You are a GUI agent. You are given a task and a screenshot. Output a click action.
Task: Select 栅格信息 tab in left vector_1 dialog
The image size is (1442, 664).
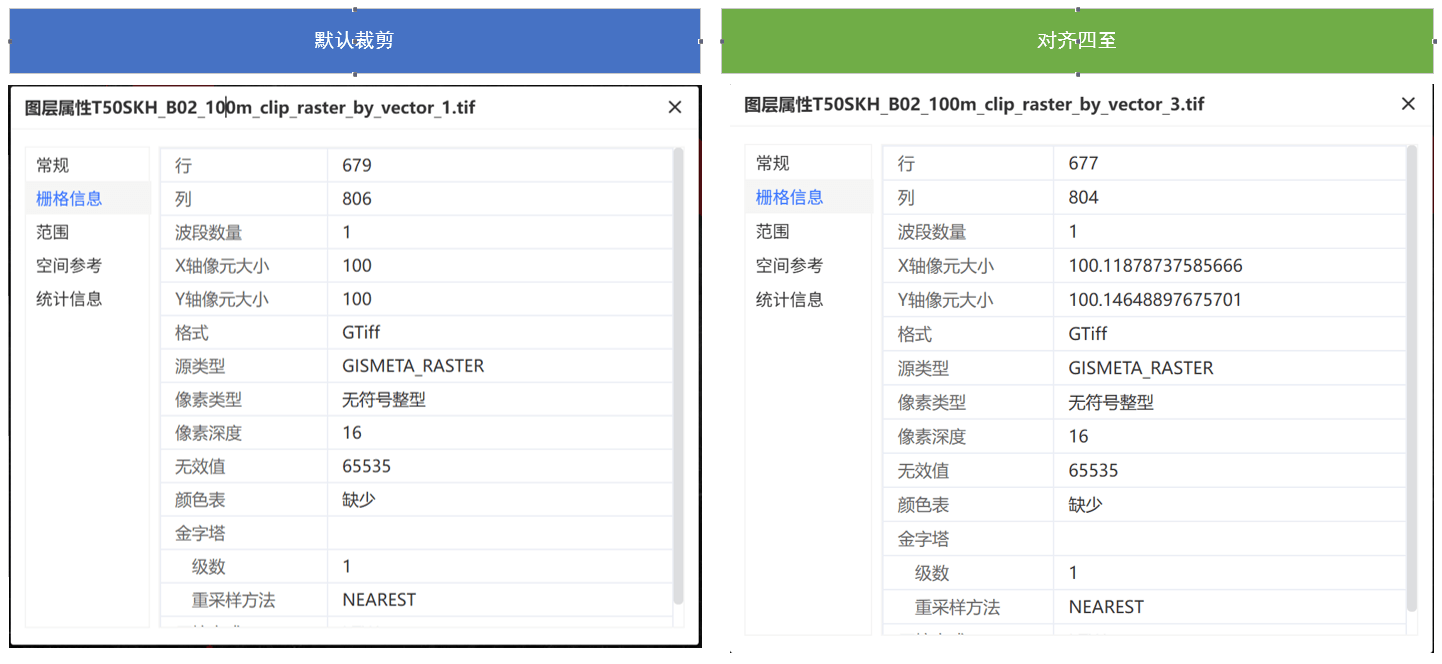[69, 198]
